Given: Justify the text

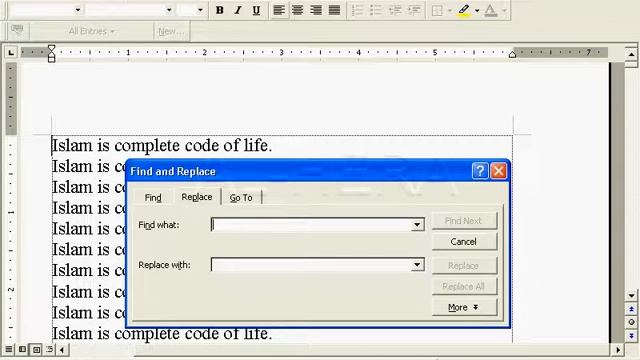Looking at the screenshot, I should [334, 10].
